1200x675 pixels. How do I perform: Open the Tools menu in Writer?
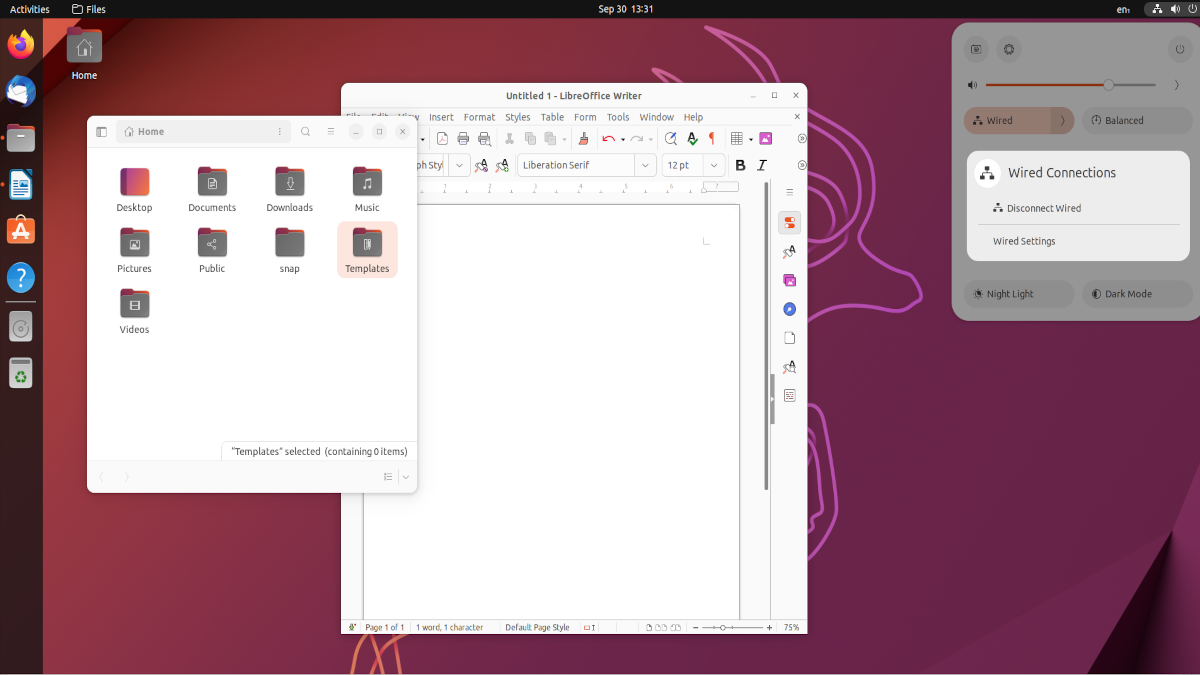tap(618, 117)
